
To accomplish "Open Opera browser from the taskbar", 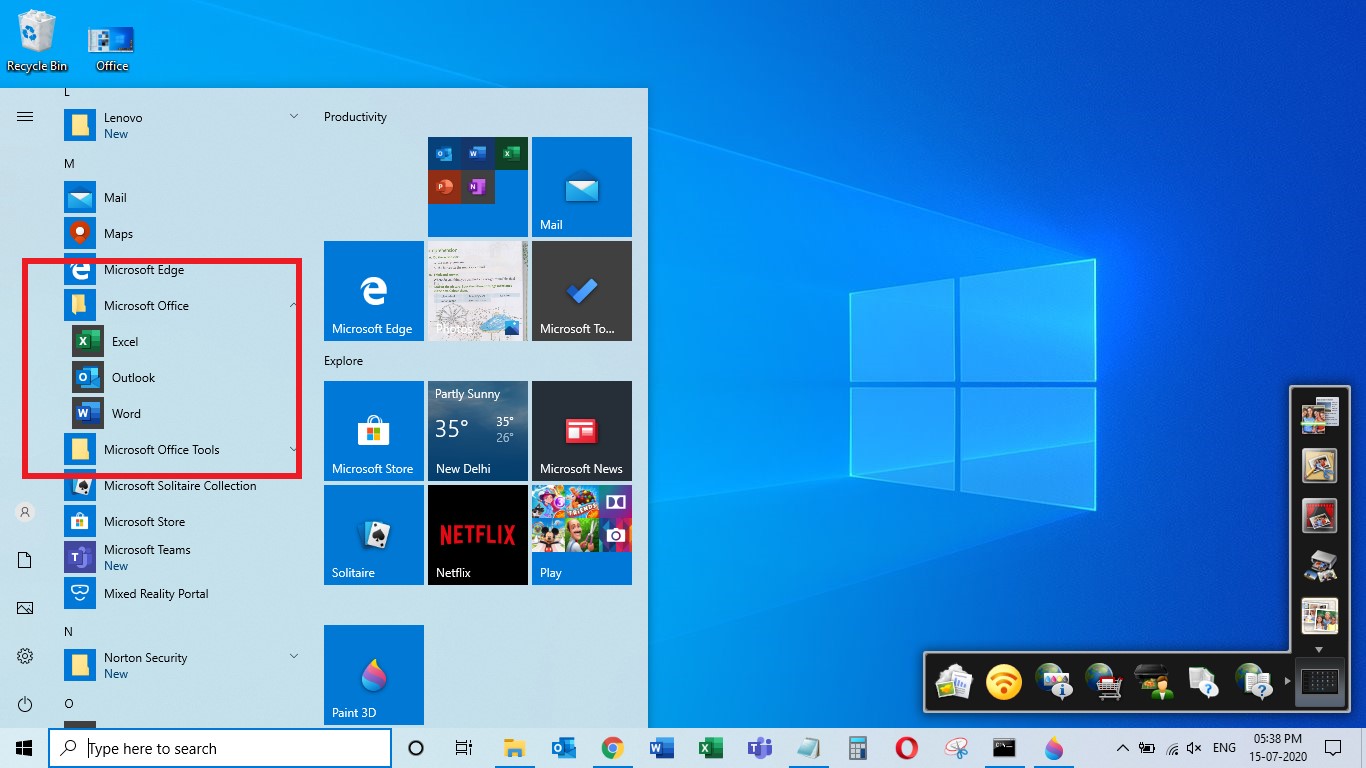I will [x=907, y=748].
